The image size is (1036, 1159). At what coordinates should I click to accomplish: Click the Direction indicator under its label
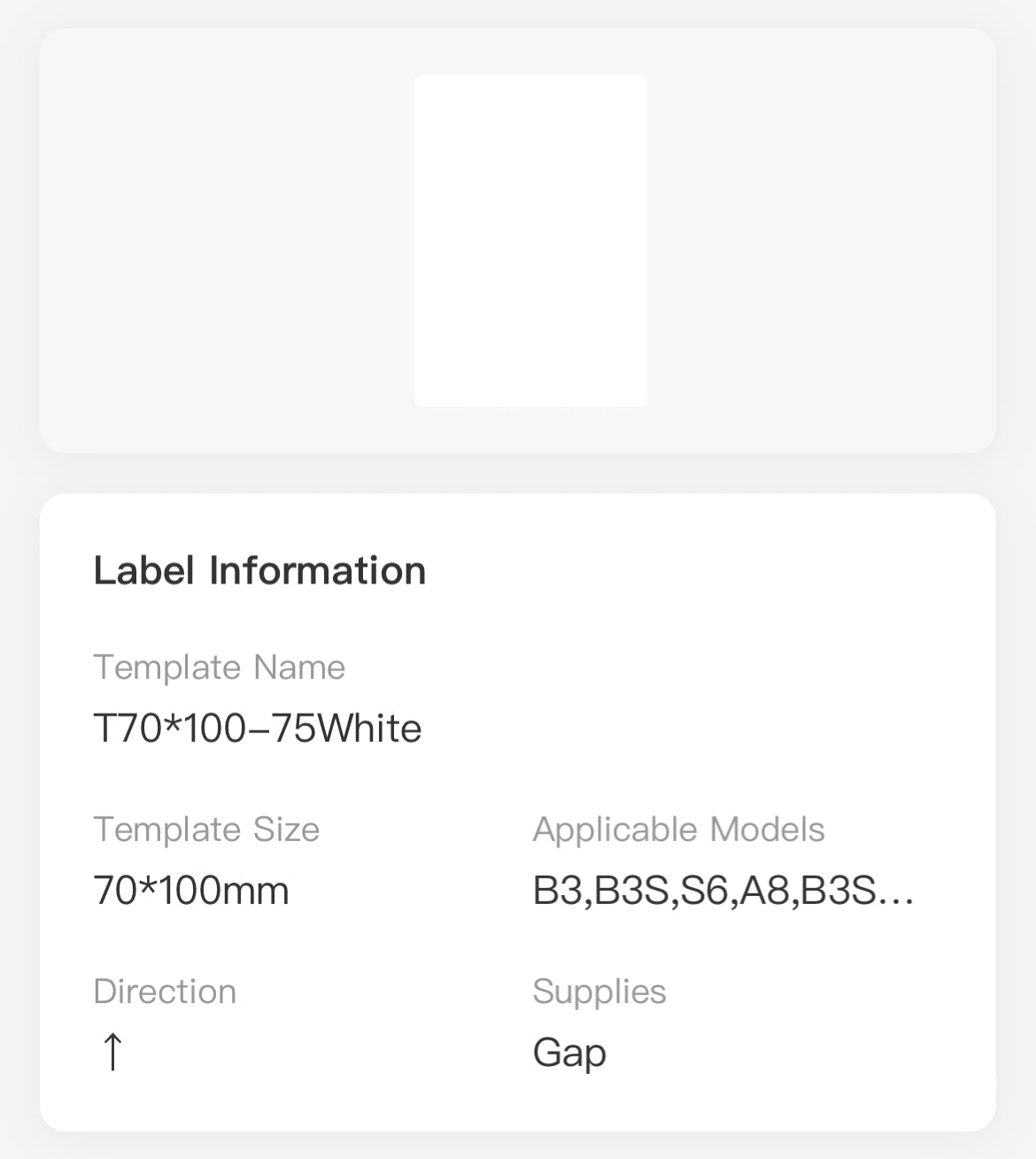coord(112,1053)
